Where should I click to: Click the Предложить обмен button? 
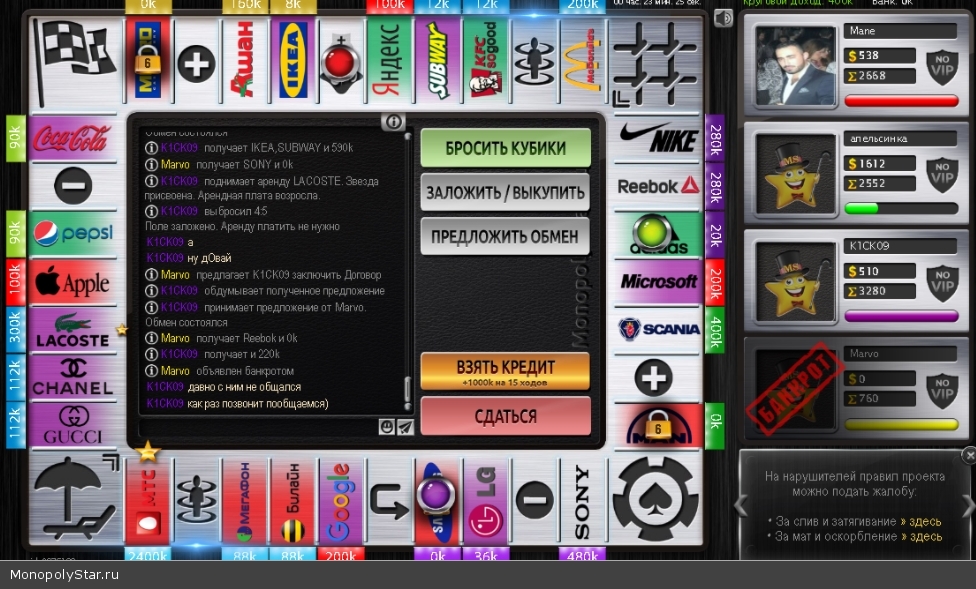pos(505,236)
